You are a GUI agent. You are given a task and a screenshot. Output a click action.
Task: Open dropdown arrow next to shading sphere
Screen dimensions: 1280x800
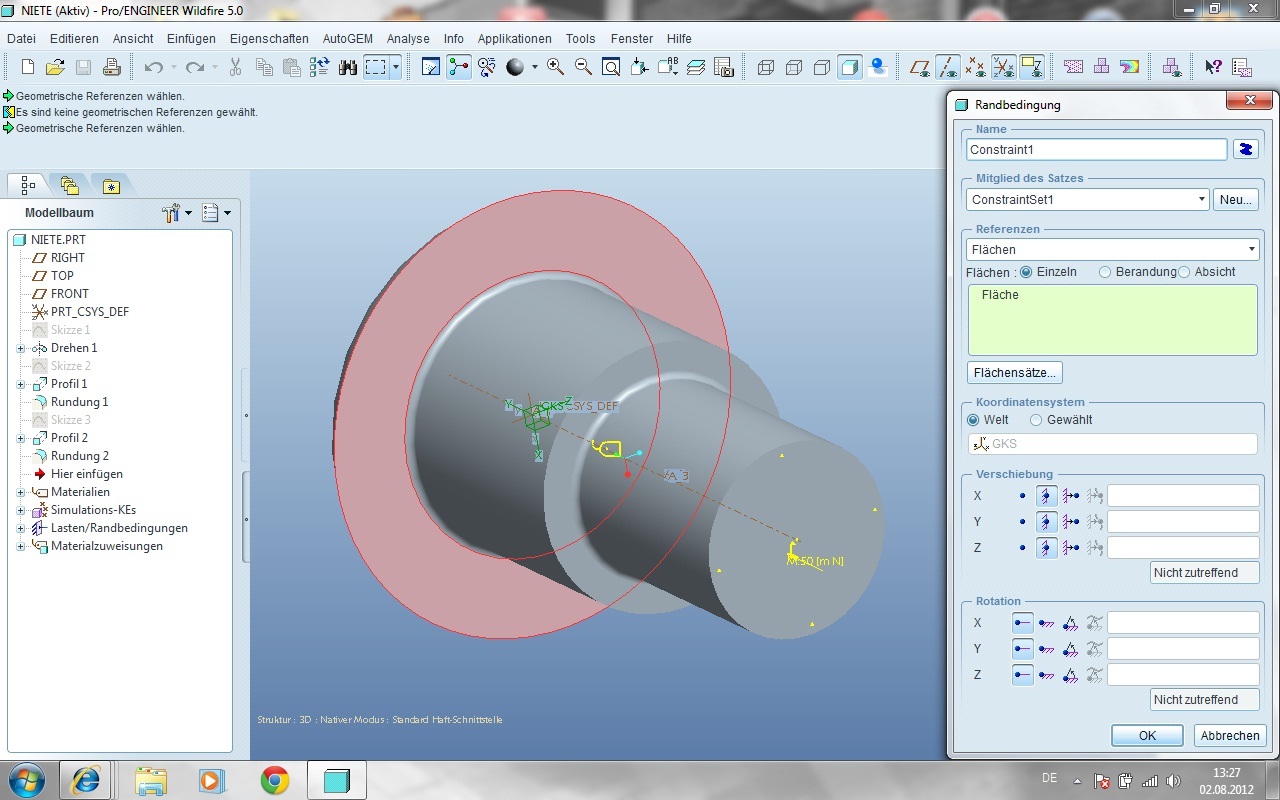point(534,67)
